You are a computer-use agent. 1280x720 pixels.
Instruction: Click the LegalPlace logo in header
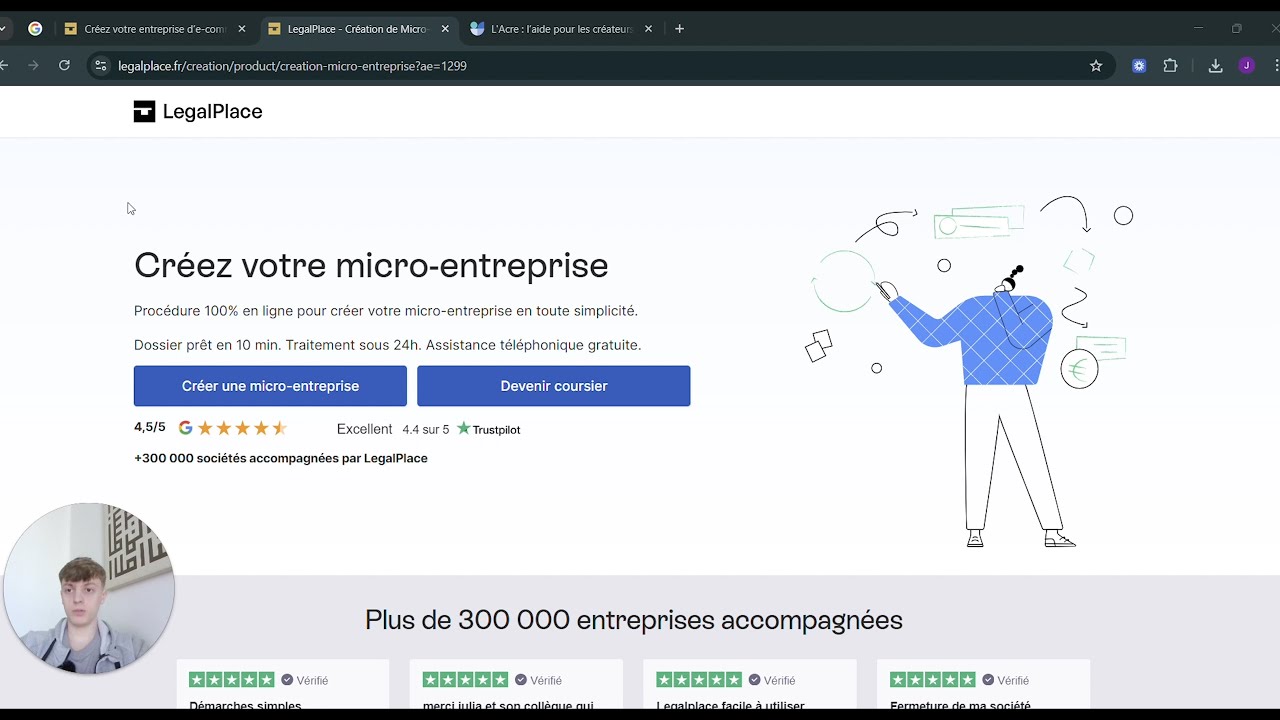[198, 112]
